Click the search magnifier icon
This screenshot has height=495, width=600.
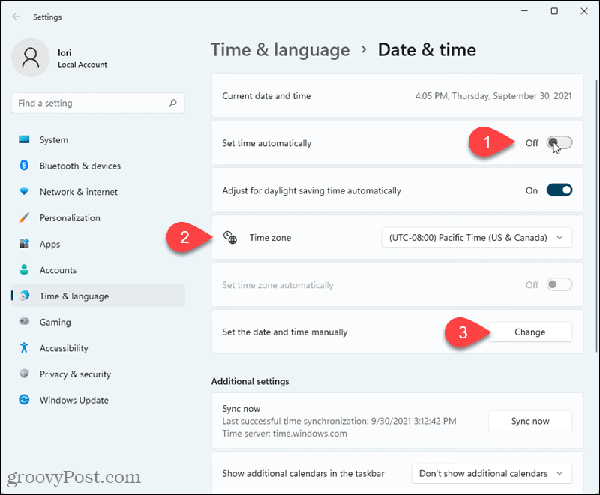173,103
